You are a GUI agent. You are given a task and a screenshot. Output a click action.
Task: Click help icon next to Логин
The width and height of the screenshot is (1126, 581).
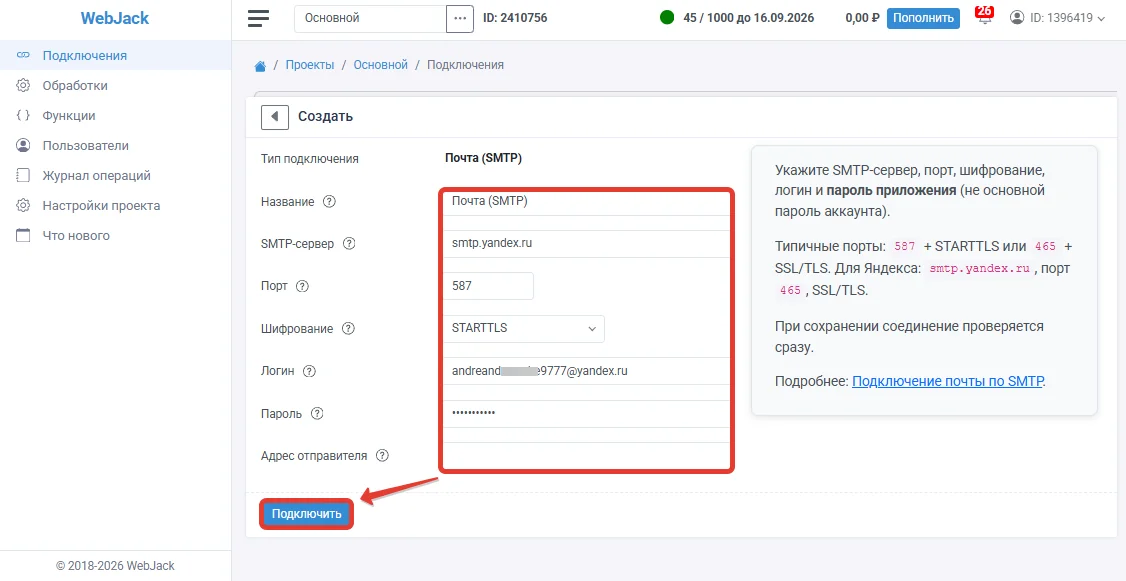pyautogui.click(x=310, y=371)
